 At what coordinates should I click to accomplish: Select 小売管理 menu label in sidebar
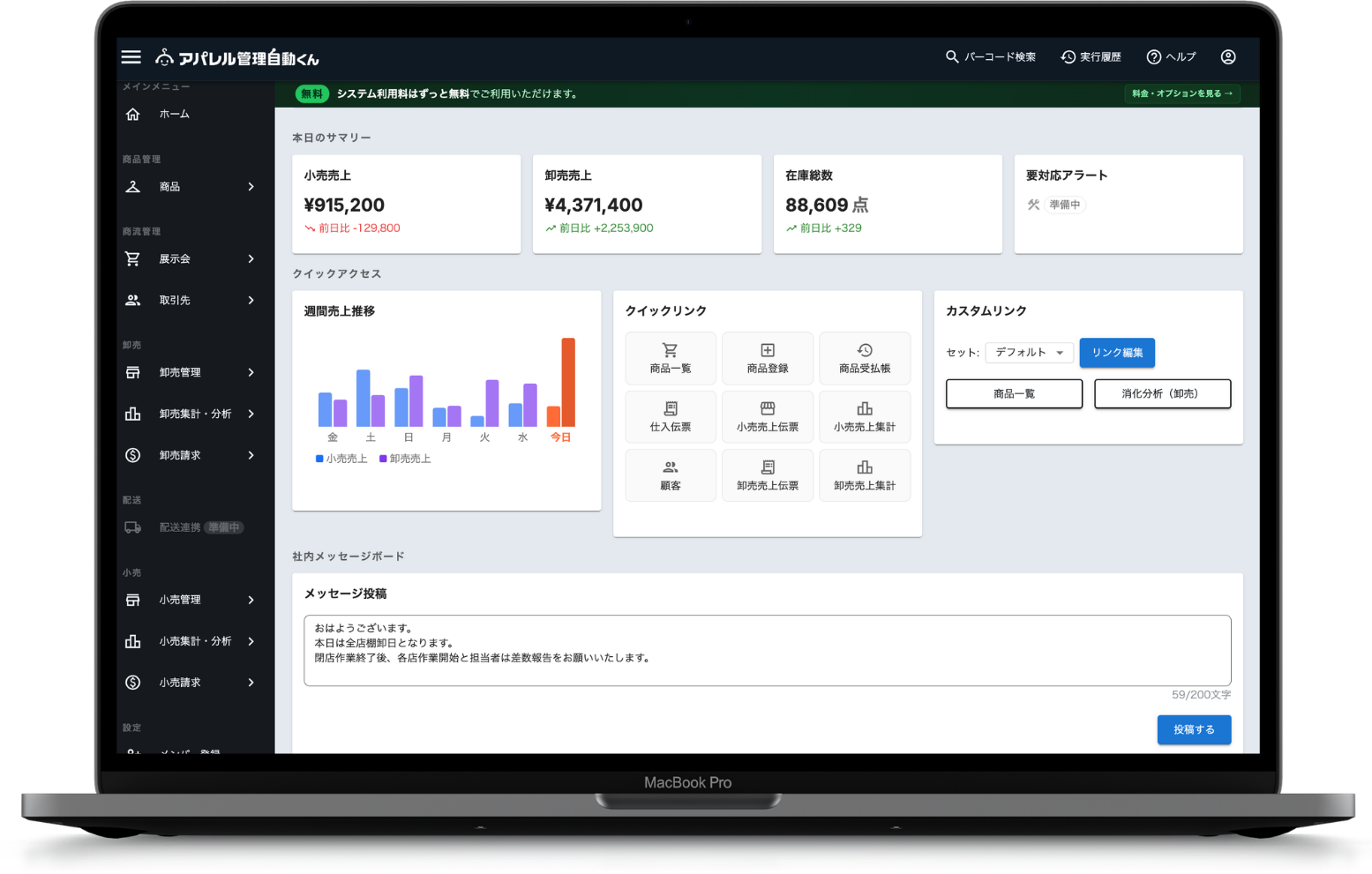click(180, 601)
